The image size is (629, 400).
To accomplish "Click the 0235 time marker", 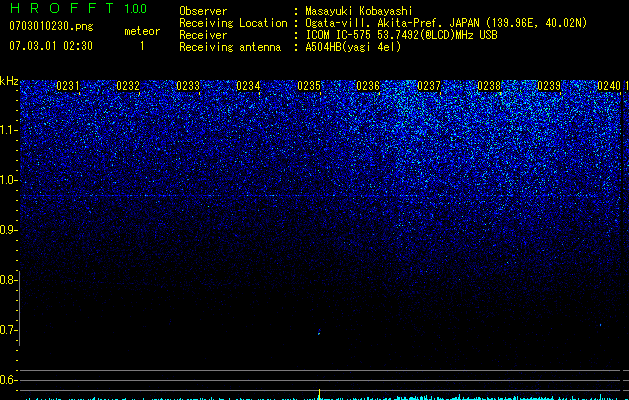I will point(309,86).
